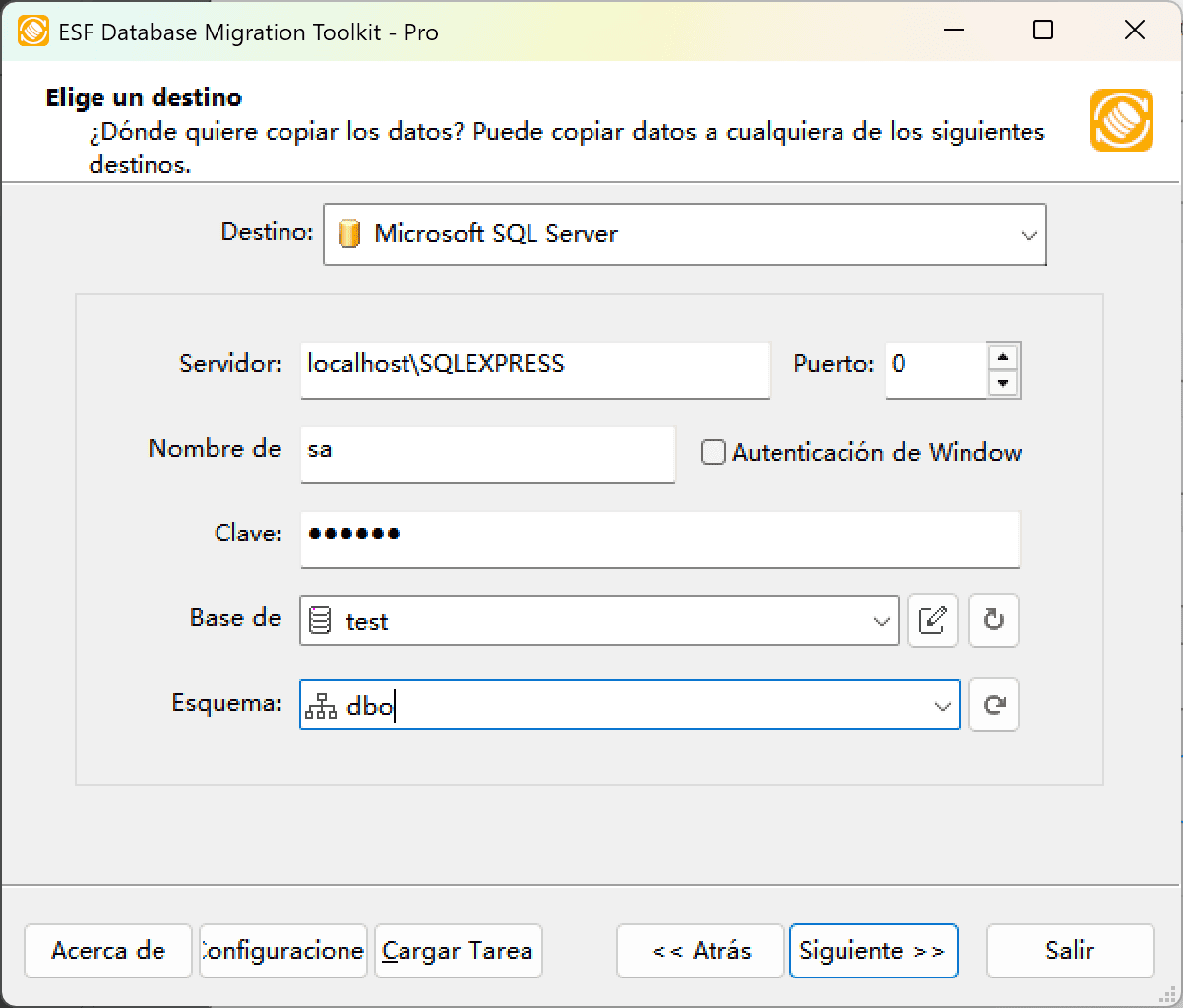Open the Destino dropdown list
The width and height of the screenshot is (1183, 1008).
(1027, 234)
